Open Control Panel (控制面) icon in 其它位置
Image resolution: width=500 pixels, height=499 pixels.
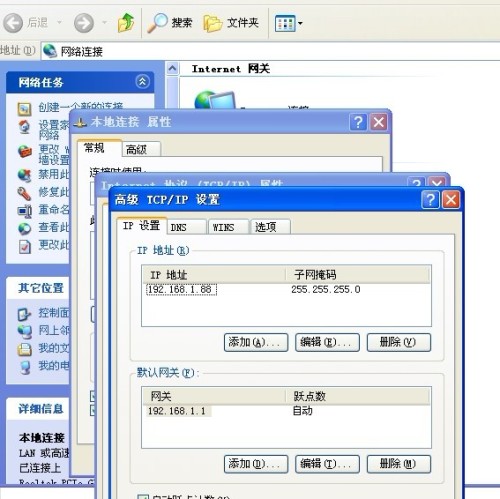(24, 314)
